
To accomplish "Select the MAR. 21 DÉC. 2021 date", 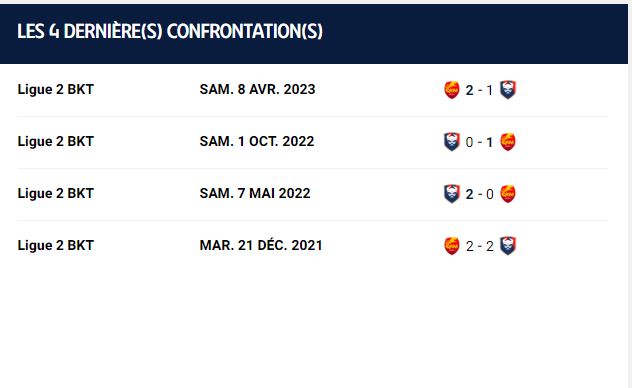I will 261,245.
